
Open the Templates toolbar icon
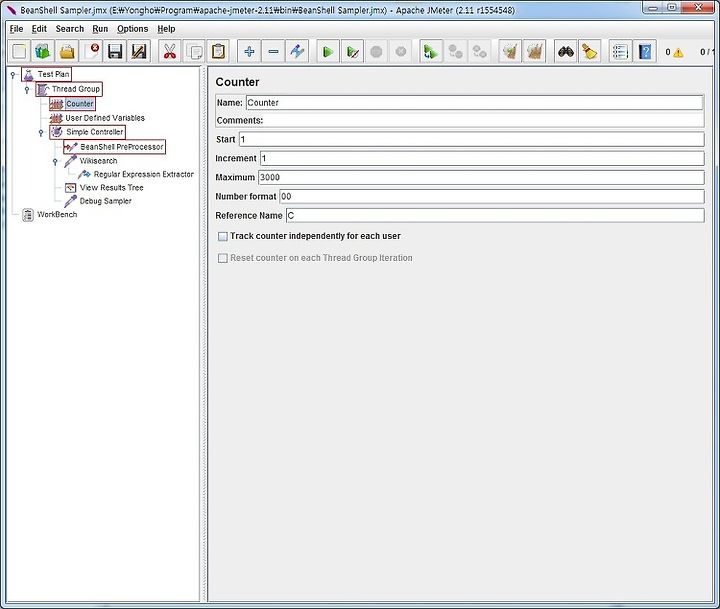click(x=43, y=51)
